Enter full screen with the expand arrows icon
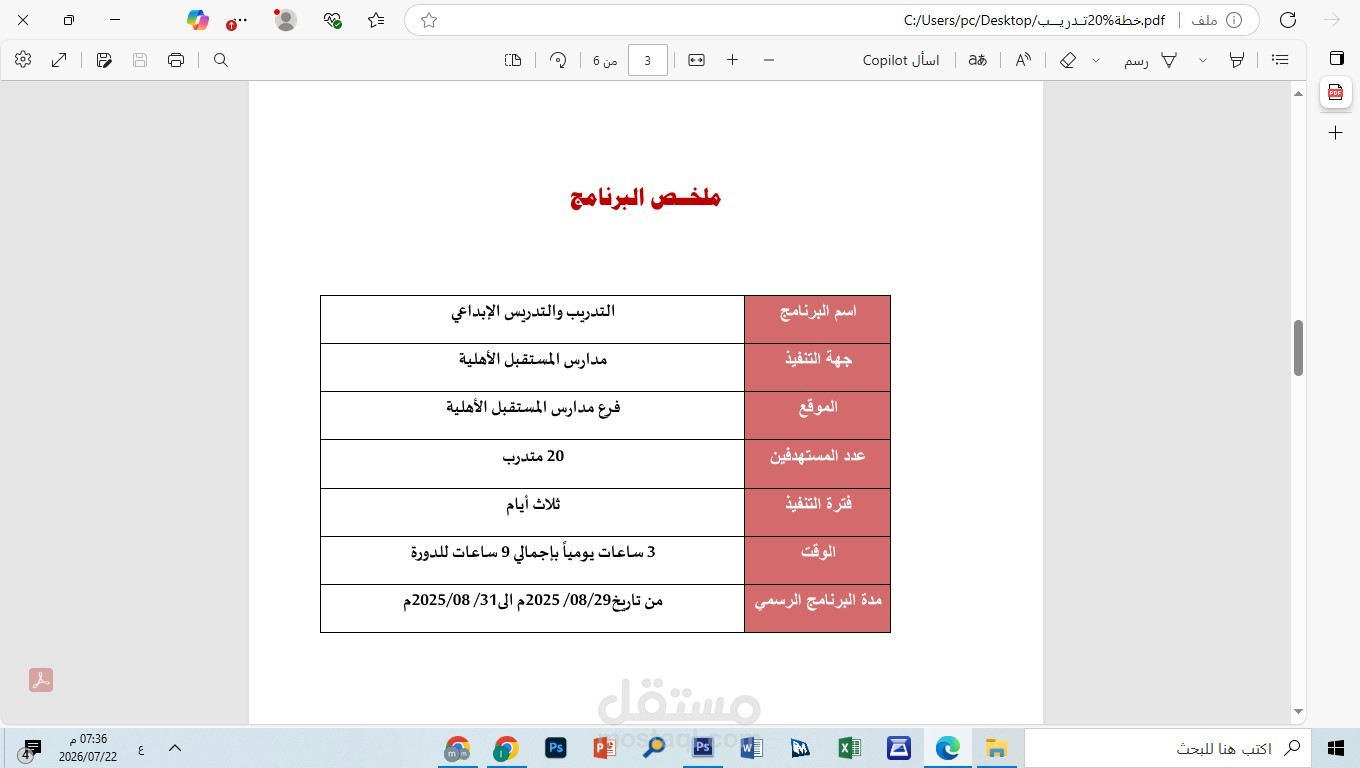 tap(59, 60)
